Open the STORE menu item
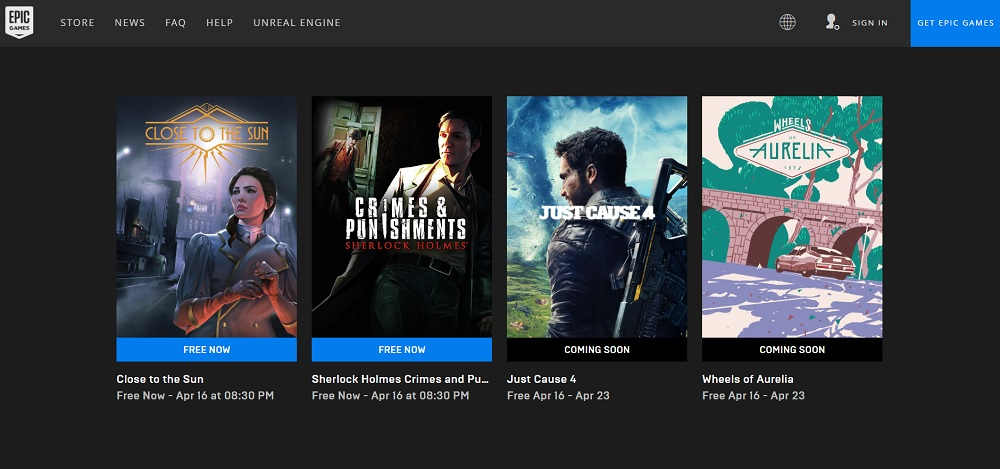This screenshot has width=1000, height=469. (x=77, y=23)
